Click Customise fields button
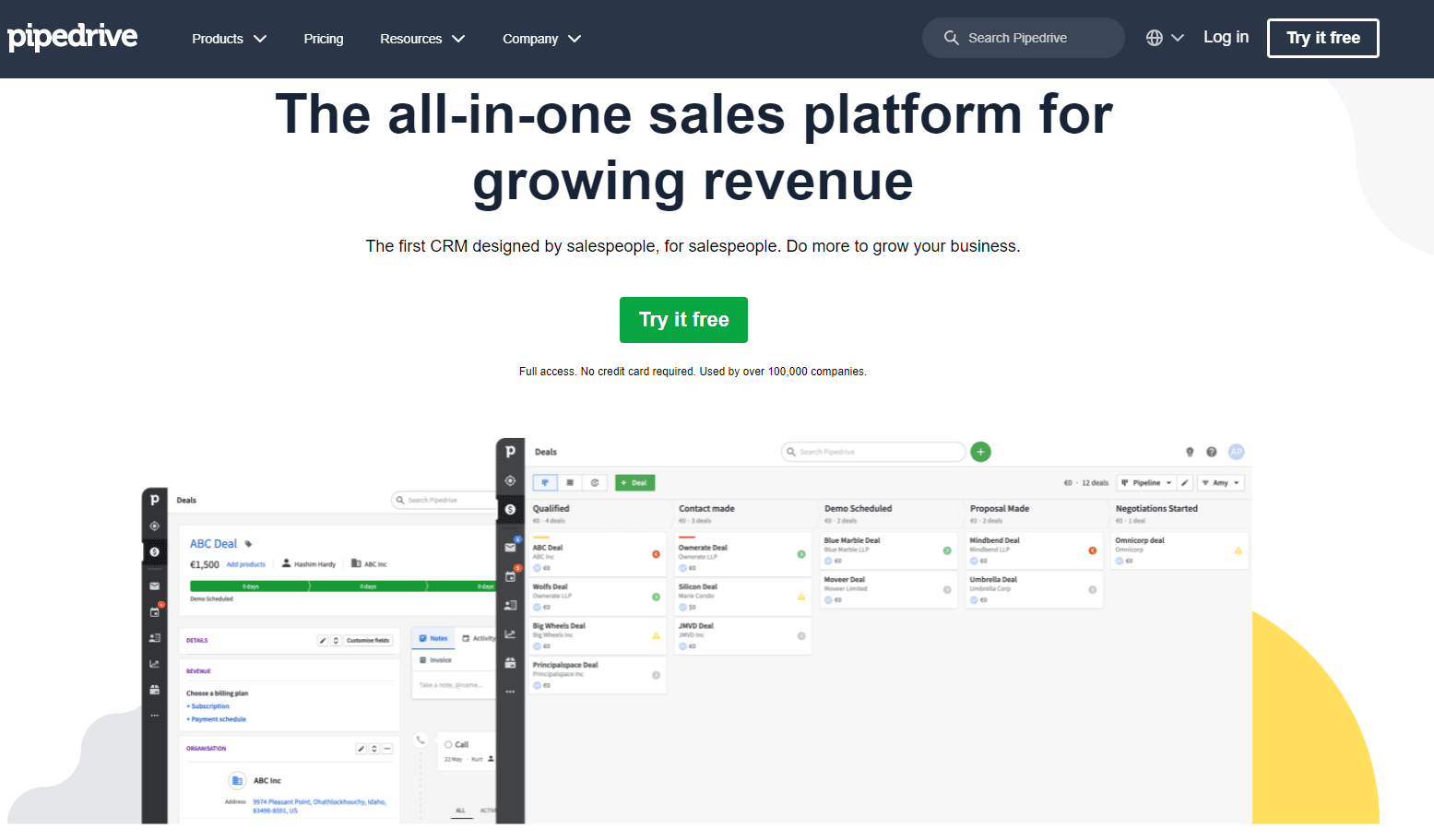 point(368,640)
